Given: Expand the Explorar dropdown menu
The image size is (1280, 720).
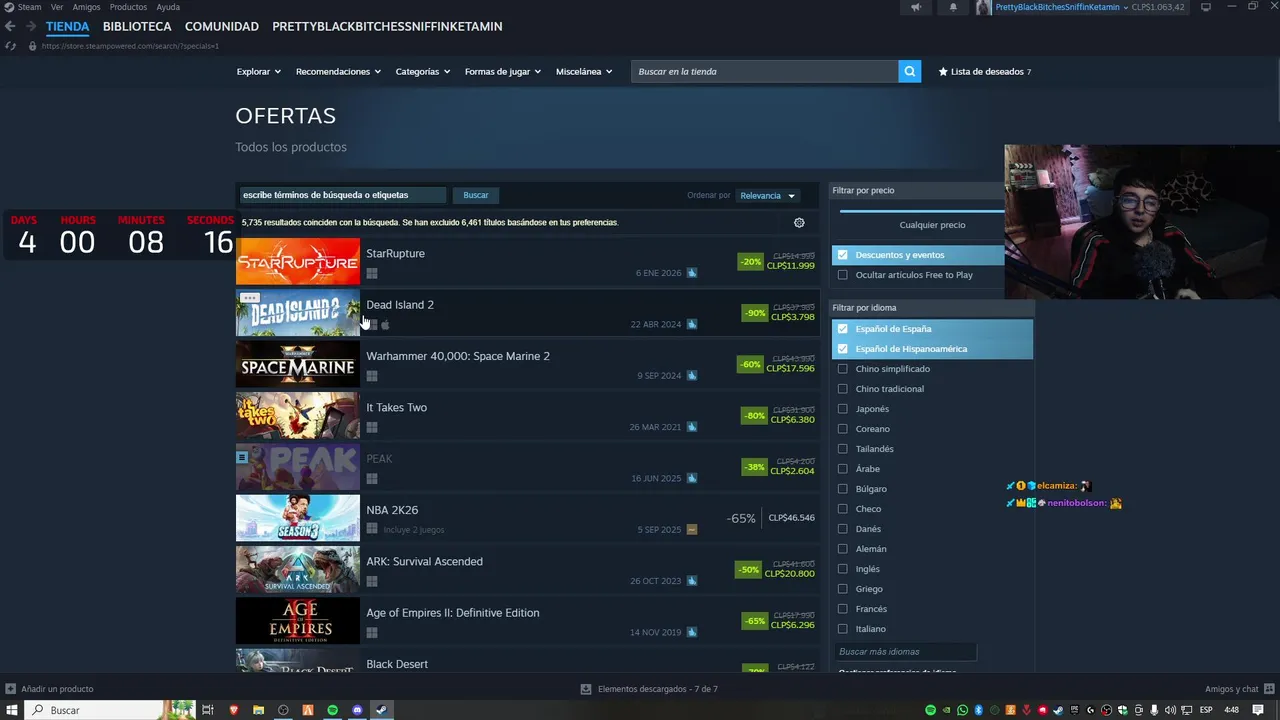Looking at the screenshot, I should coord(259,72).
